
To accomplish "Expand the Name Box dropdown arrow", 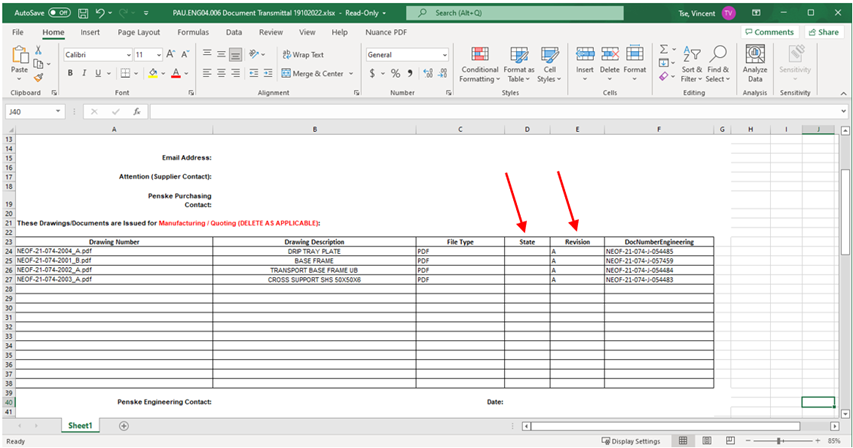I will (58, 111).
